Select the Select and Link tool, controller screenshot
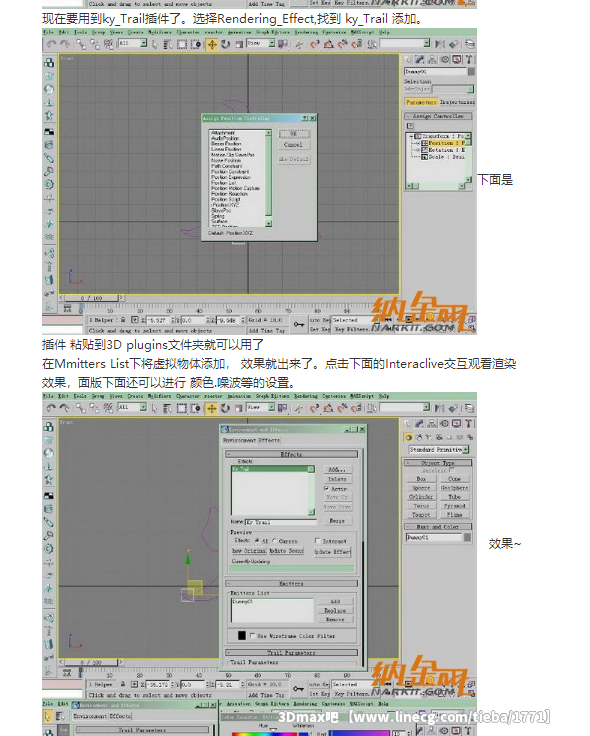The height and width of the screenshot is (736, 590). coord(82,44)
